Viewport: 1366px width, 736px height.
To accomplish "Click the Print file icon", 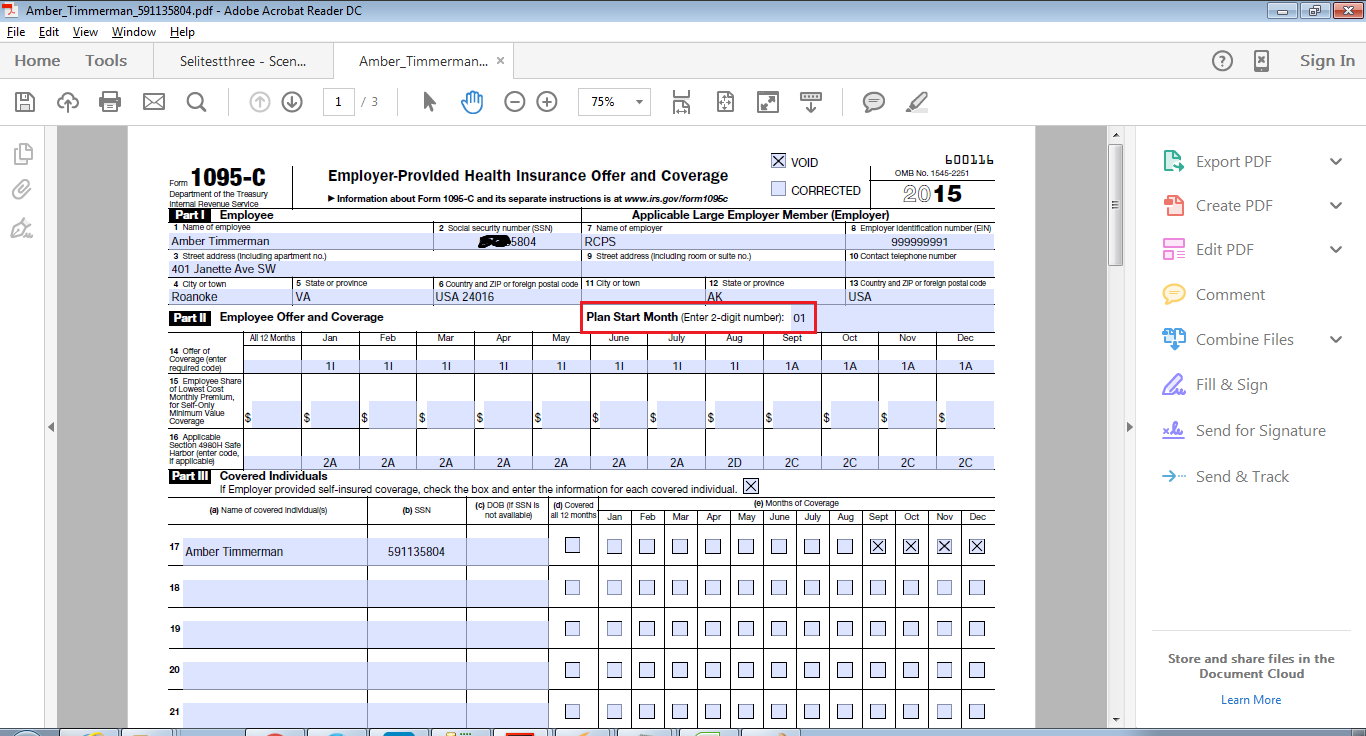I will [x=110, y=102].
